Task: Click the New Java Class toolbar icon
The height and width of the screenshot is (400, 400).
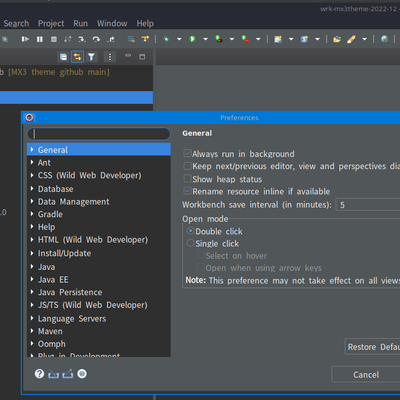Action: click(304, 39)
